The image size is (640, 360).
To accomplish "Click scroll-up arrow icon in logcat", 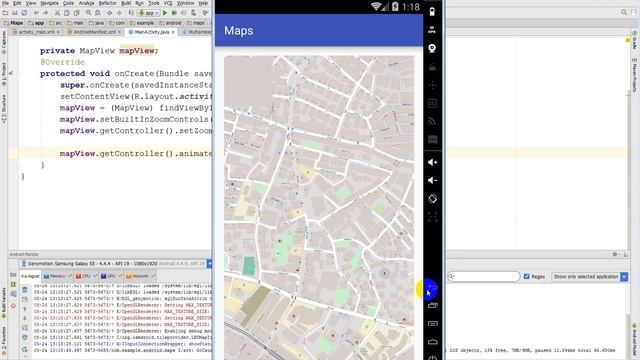I will click(25, 309).
